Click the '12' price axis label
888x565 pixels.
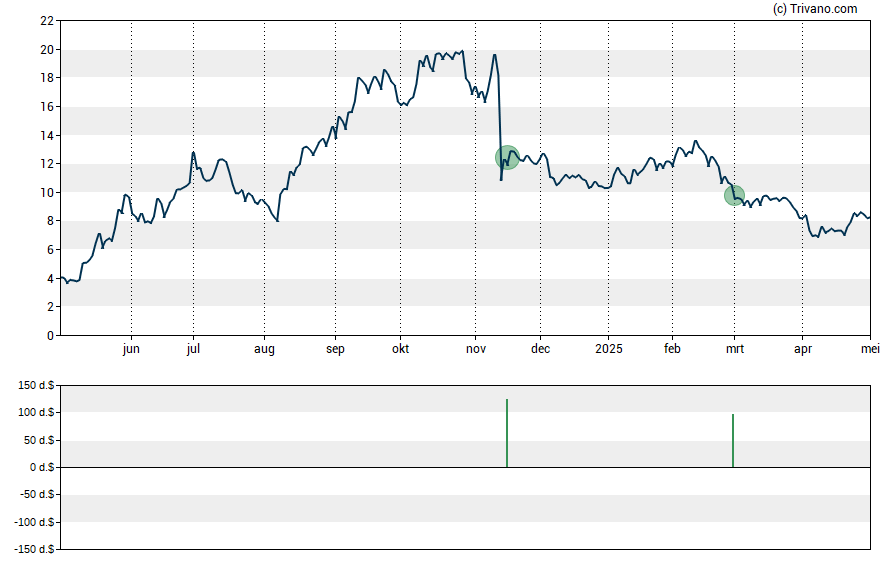coord(47,164)
